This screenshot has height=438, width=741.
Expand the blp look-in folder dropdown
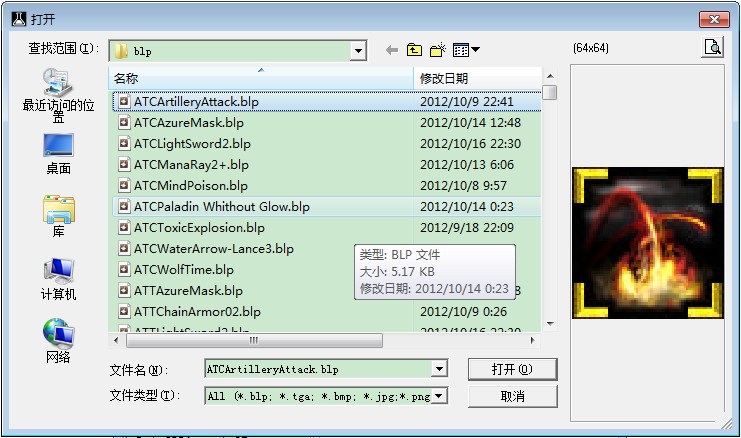(358, 51)
